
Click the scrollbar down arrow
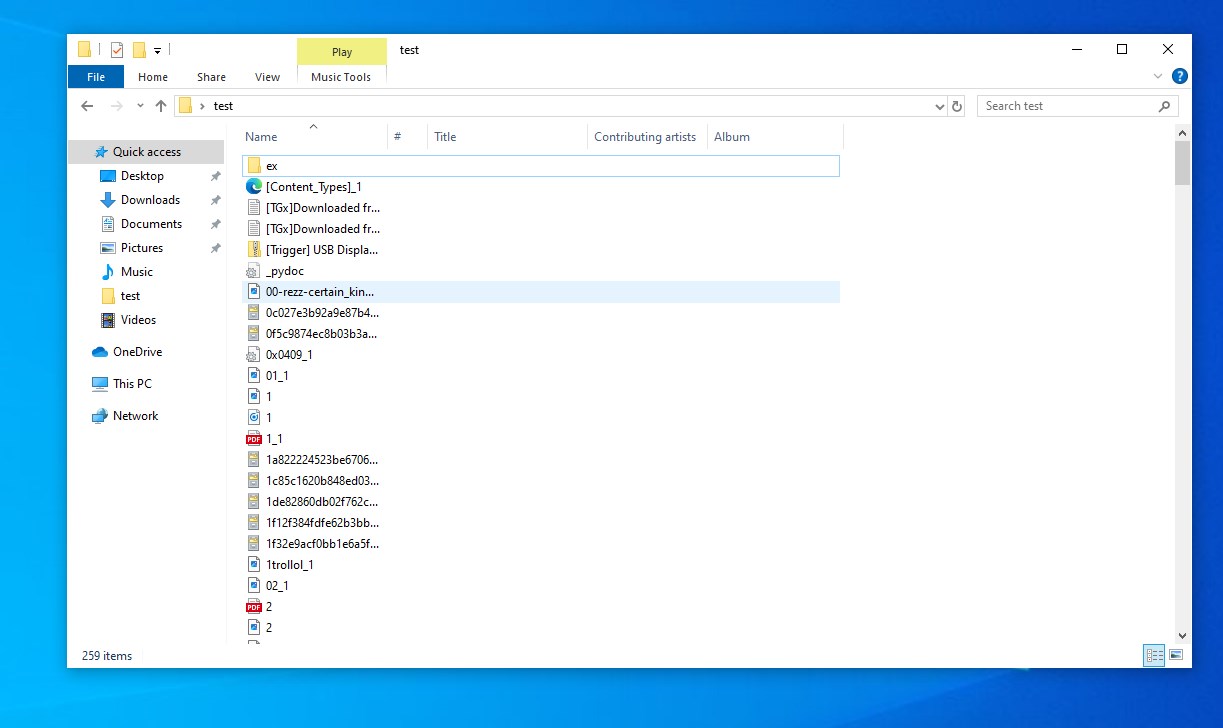pyautogui.click(x=1183, y=635)
